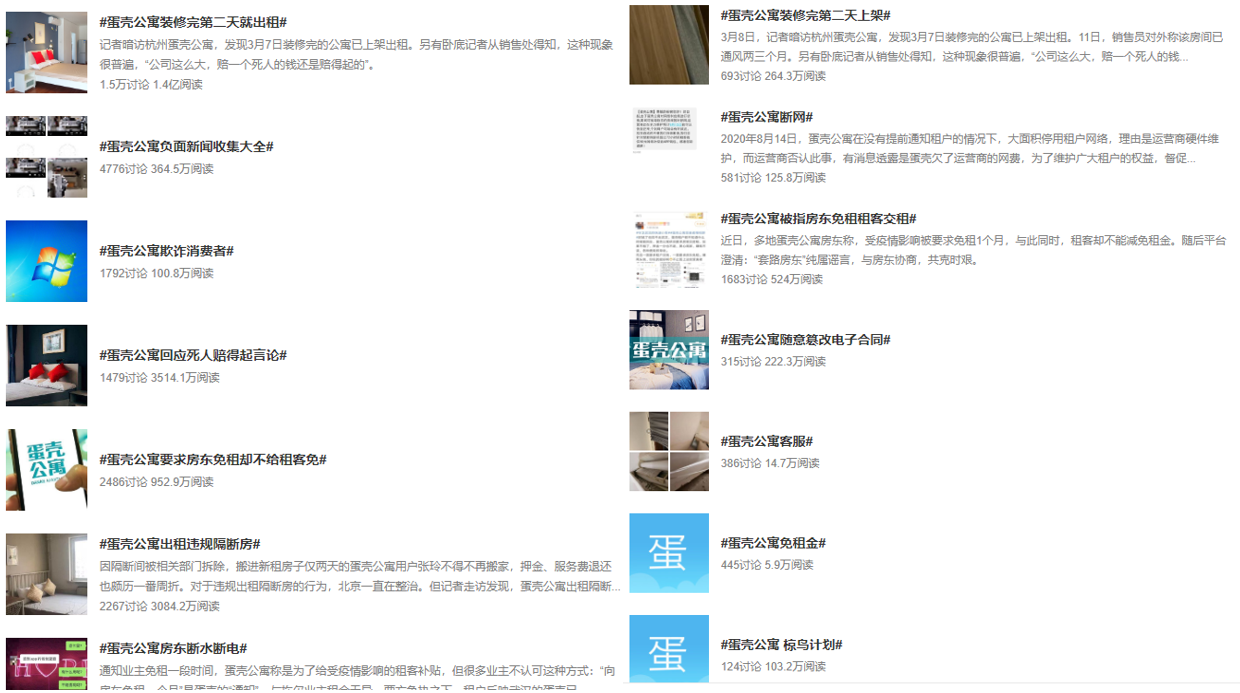Open topic #蛋壳公寓回应死人赔得起言论#
Viewport: 1240px width, 693px height.
click(x=193, y=355)
